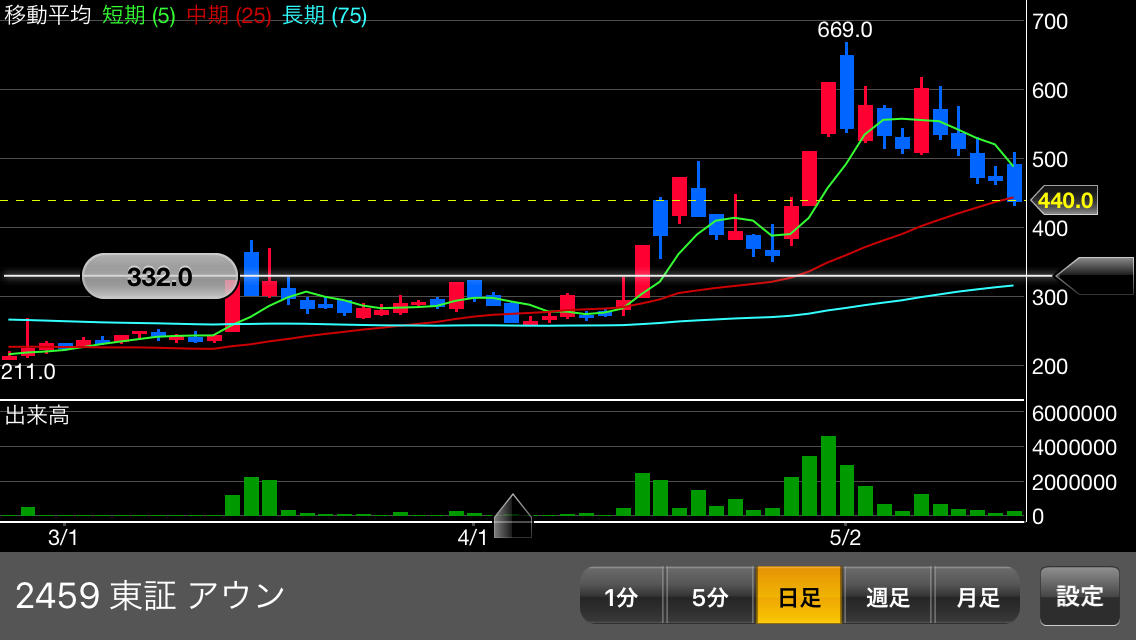Tap the 5/2 date label on the time axis
This screenshot has width=1136, height=640.
click(x=846, y=537)
